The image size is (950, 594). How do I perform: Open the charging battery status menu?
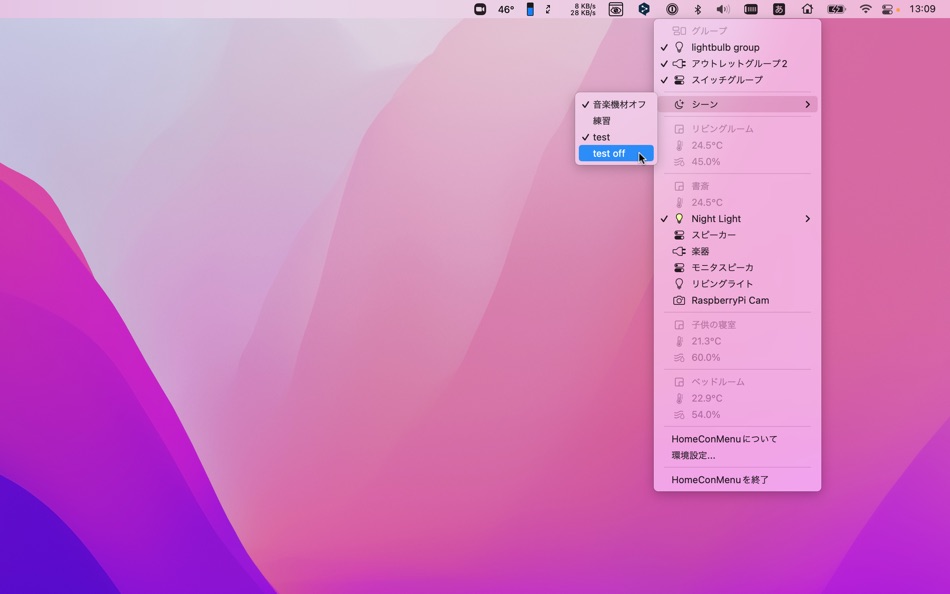click(x=836, y=9)
